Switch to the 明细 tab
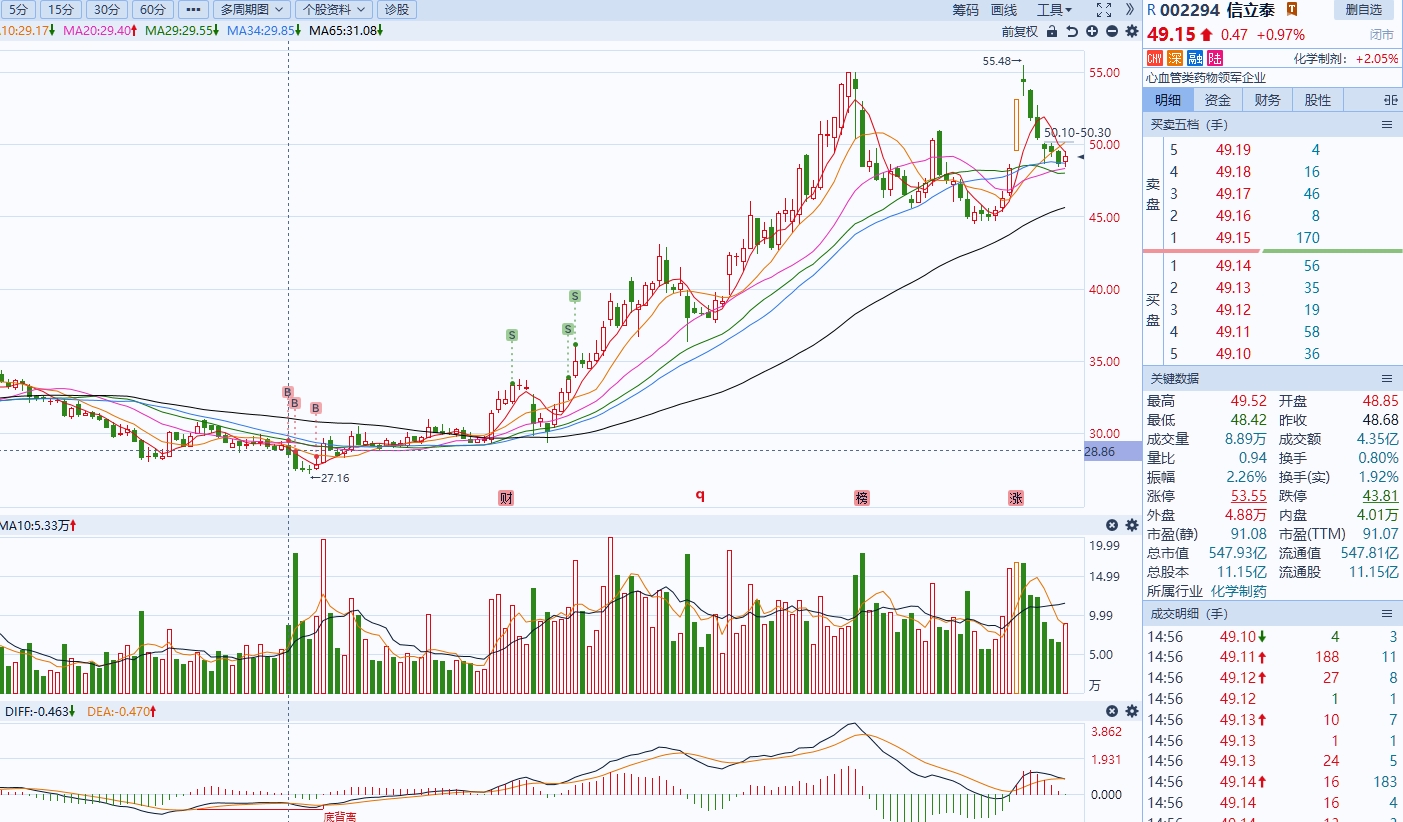Image resolution: width=1403 pixels, height=822 pixels. (x=1168, y=100)
